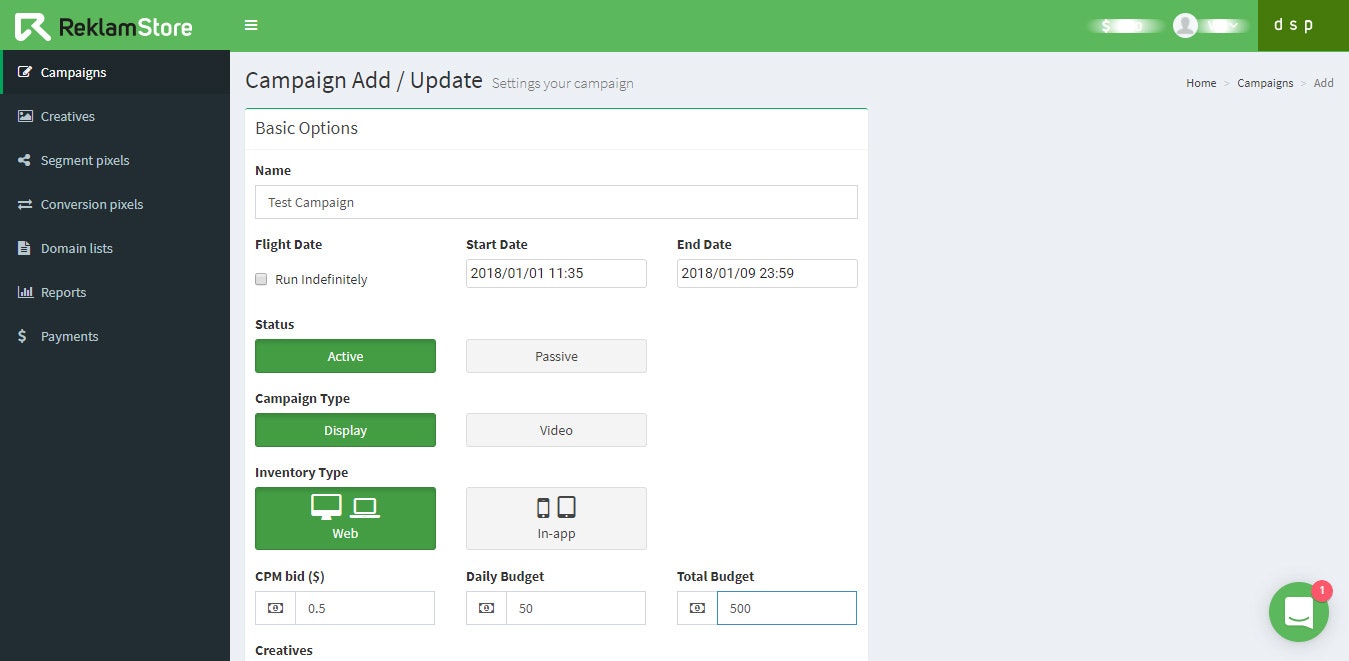The height and width of the screenshot is (661, 1349).
Task: Go to Conversion pixels page
Action: coord(115,204)
